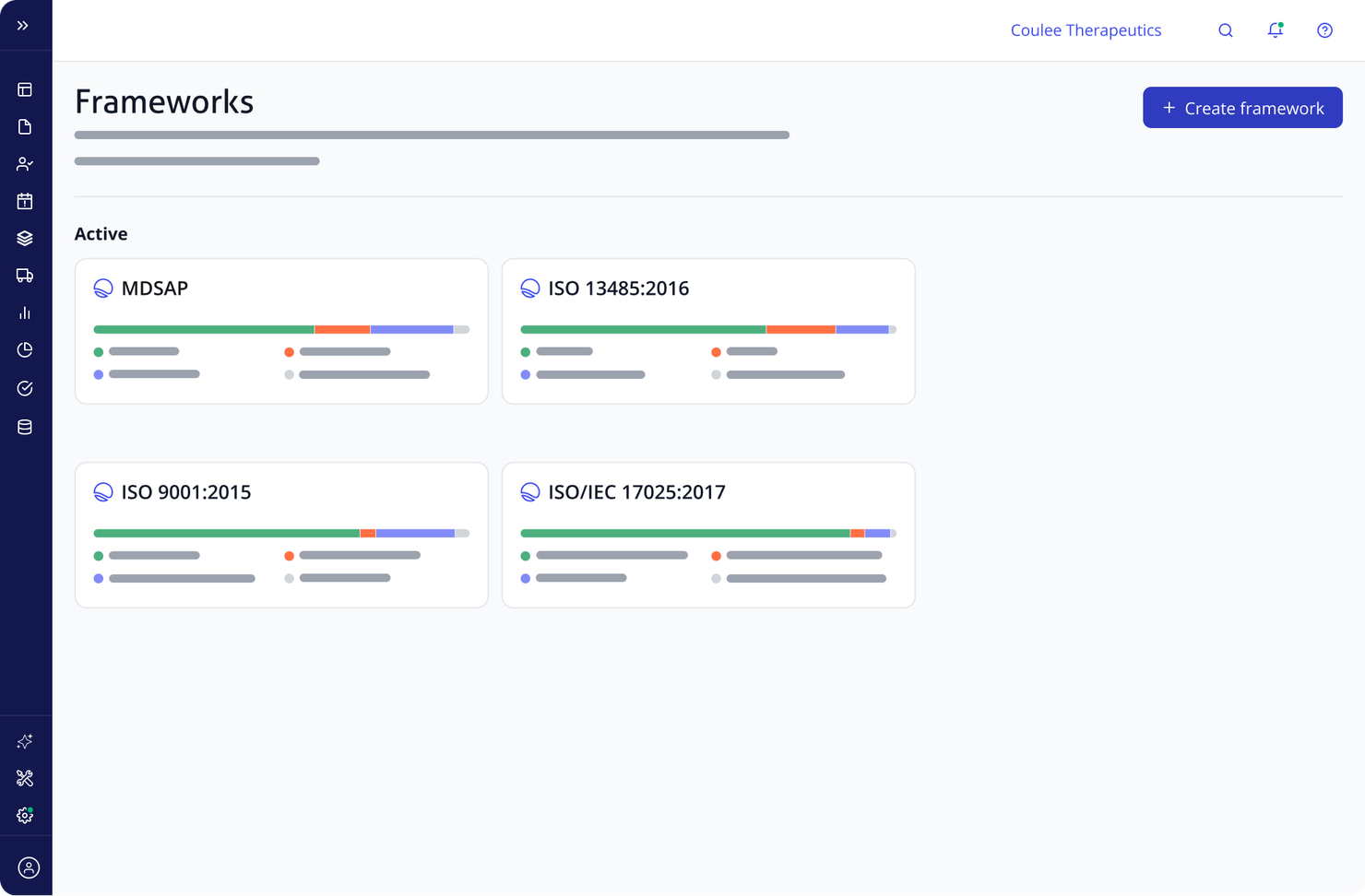Open the pie chart icon in sidebar
Screen dimensions: 1365x896
(25, 350)
